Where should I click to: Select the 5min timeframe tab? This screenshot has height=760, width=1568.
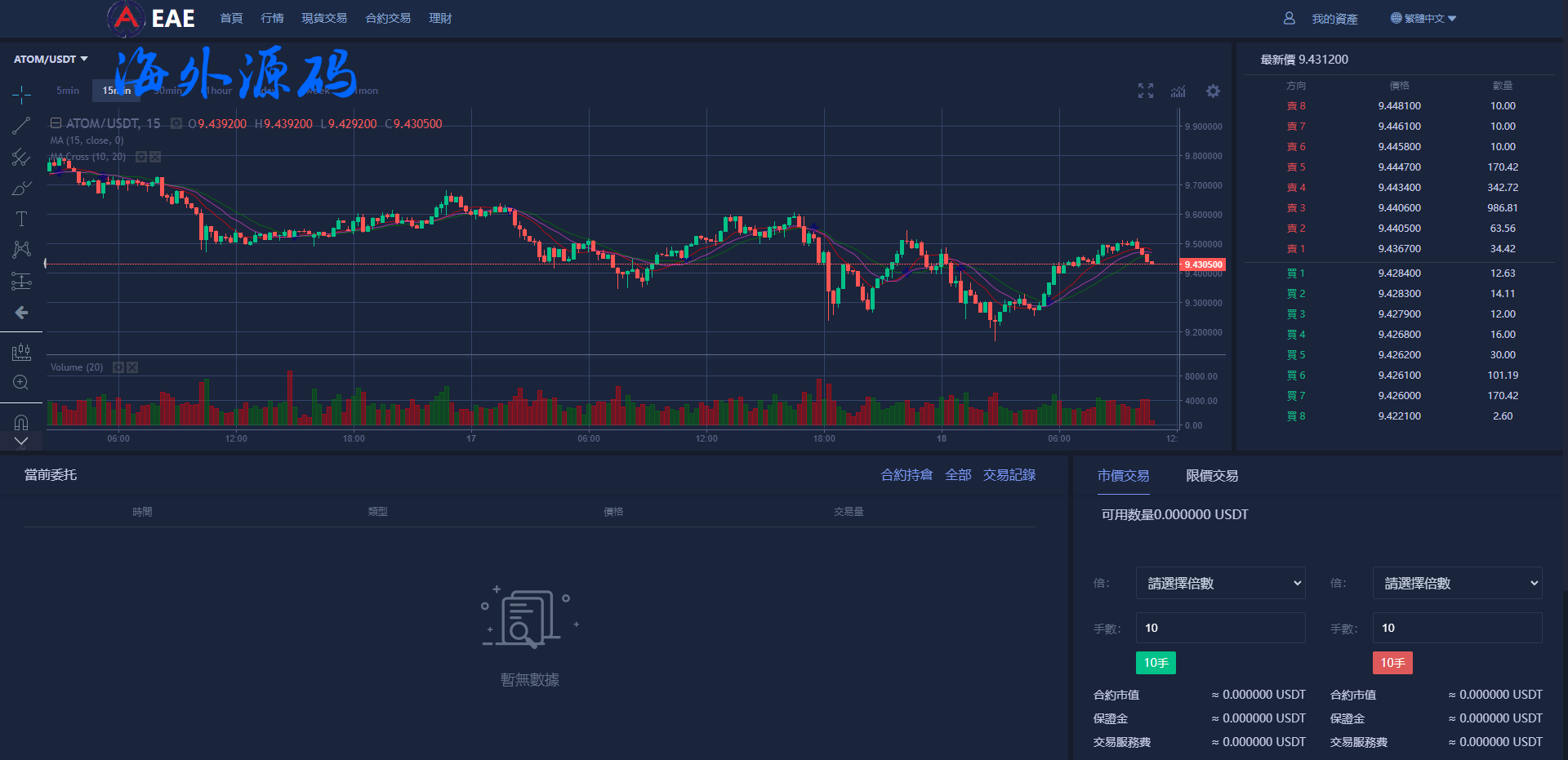(x=68, y=91)
